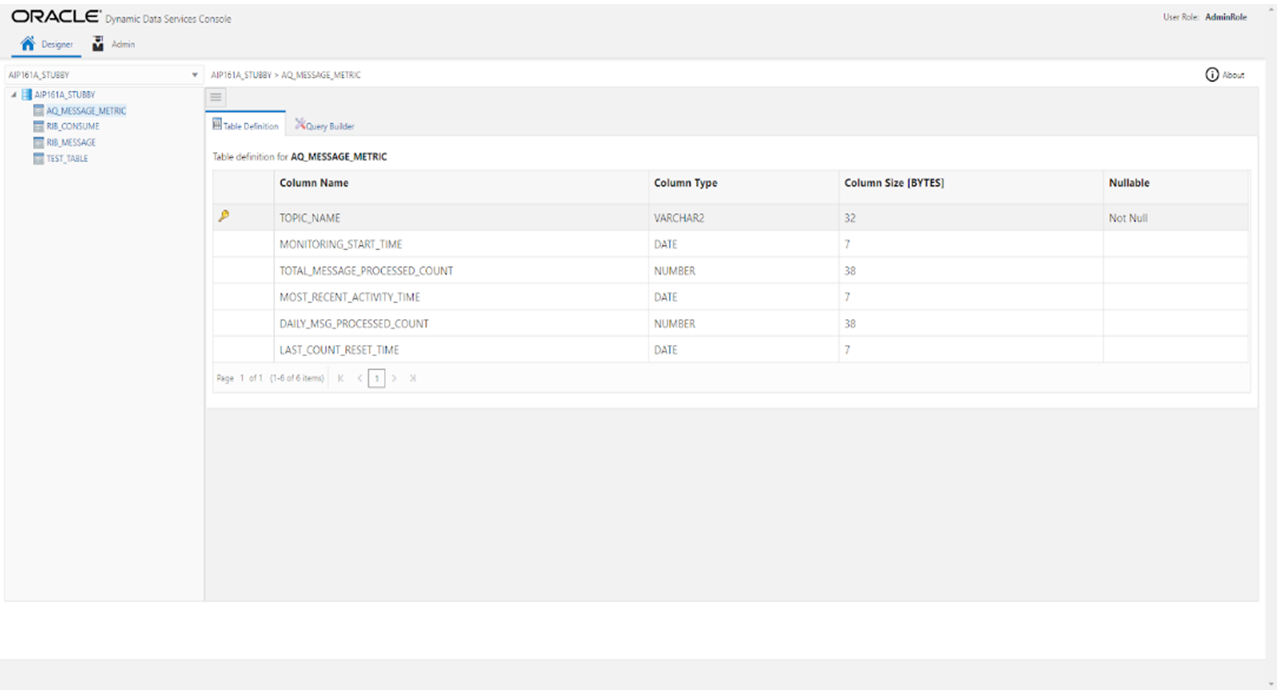The width and height of the screenshot is (1278, 692).
Task: Click the next page arrow in pagination
Action: [x=394, y=378]
